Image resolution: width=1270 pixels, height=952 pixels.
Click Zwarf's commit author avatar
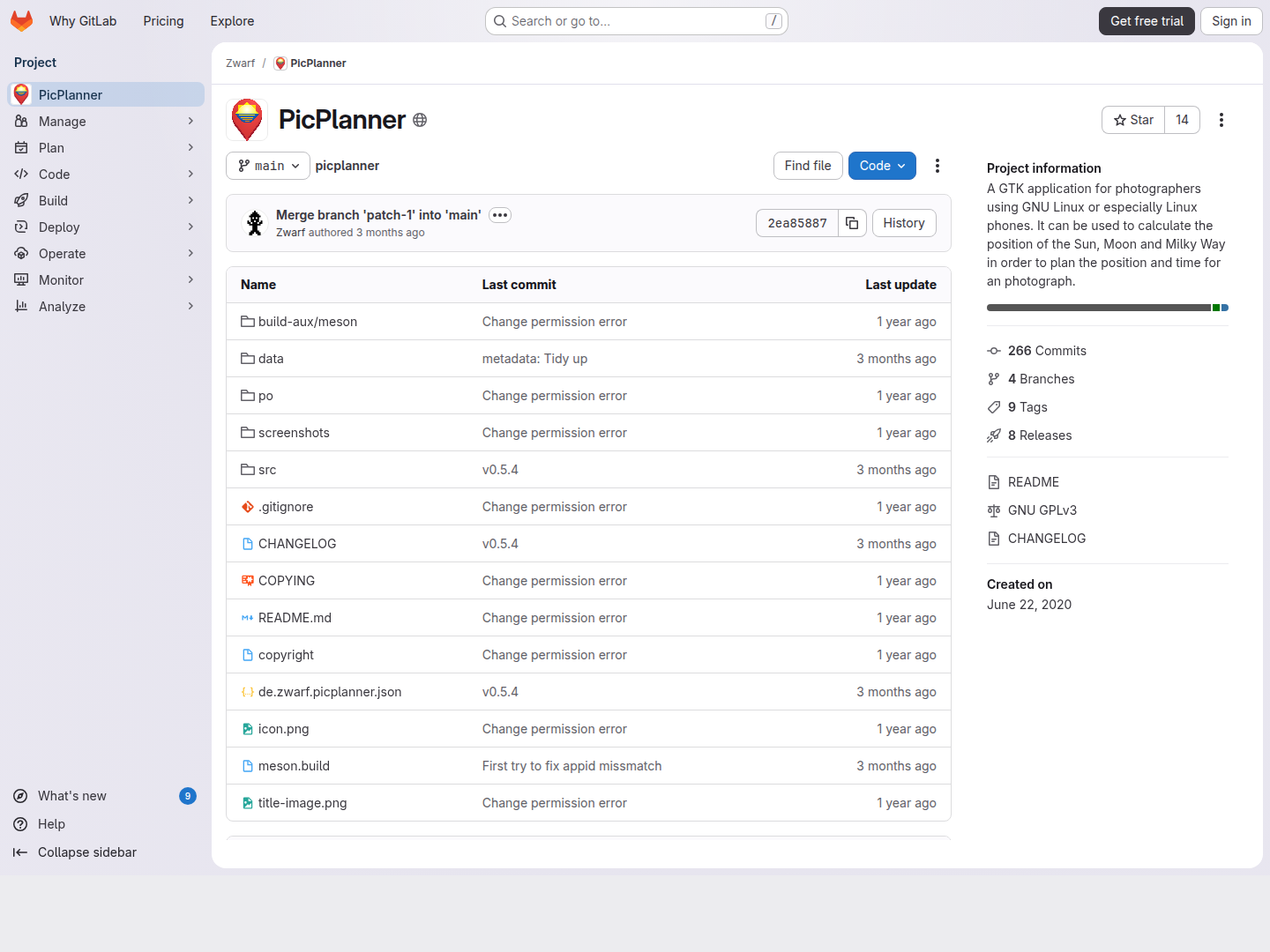(255, 223)
